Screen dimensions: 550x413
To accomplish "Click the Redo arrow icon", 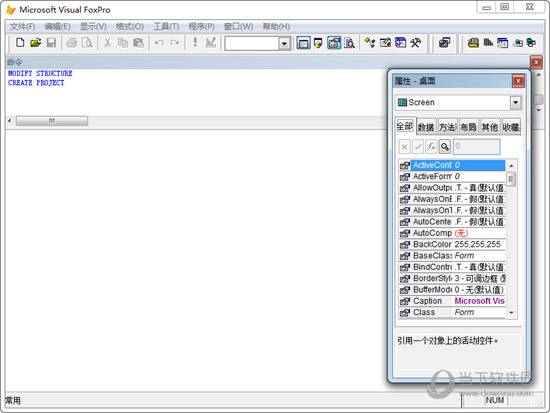I will tap(174, 43).
